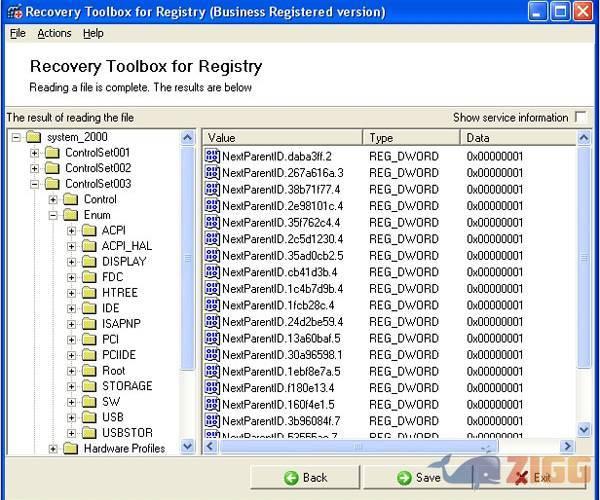Click DWORD icon of NextParentID.1fcb28c.4
The width and height of the screenshot is (600, 500).
[x=212, y=305]
